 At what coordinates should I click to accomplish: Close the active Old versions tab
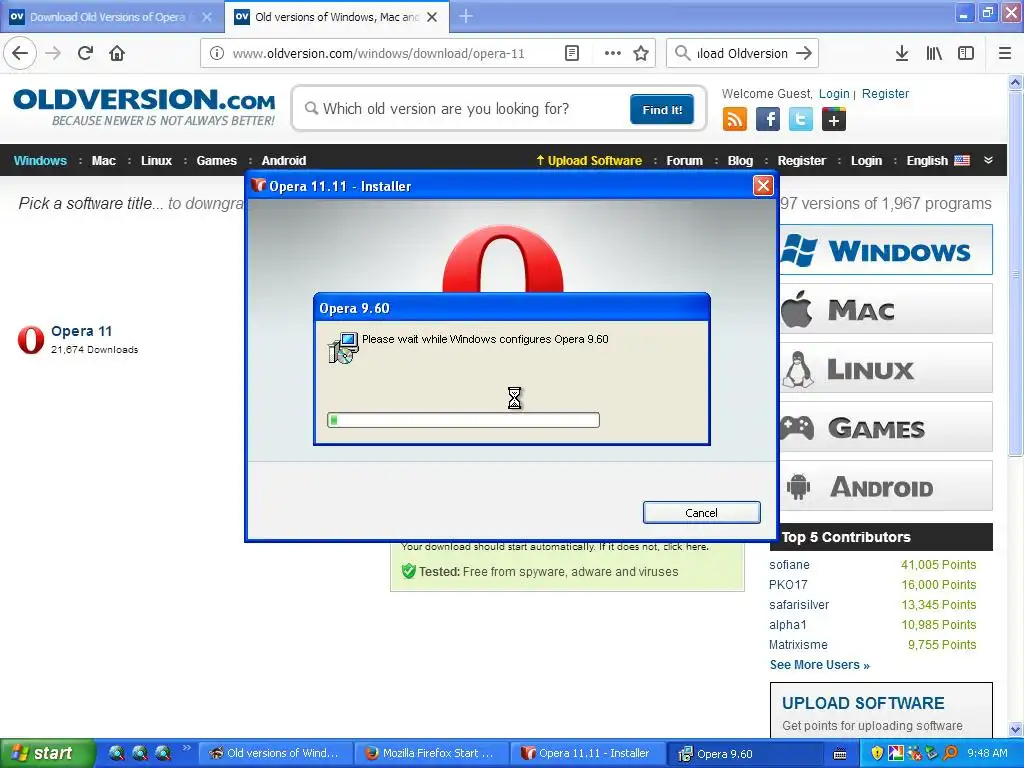click(x=432, y=17)
